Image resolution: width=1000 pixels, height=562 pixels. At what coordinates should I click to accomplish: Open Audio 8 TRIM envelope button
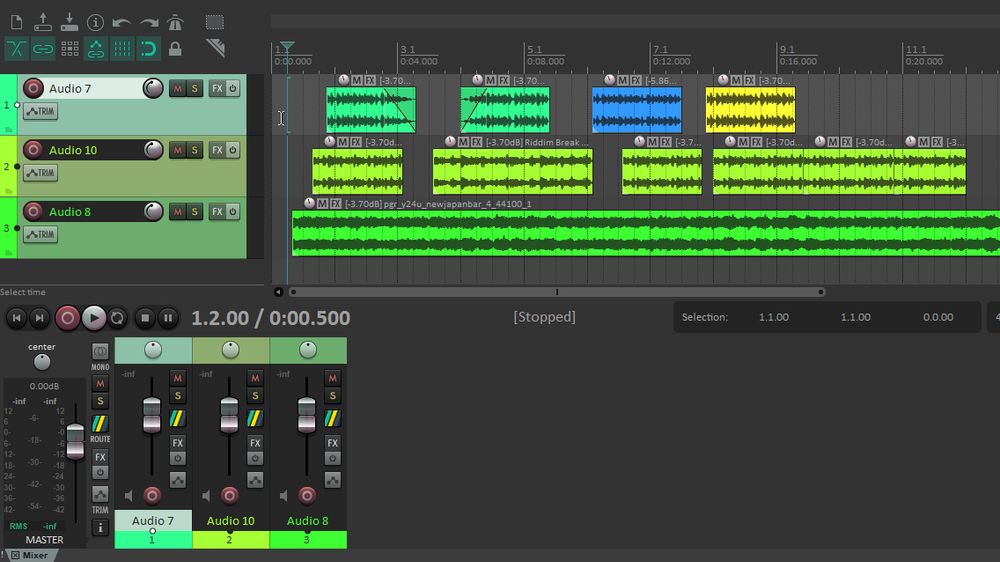pos(41,234)
